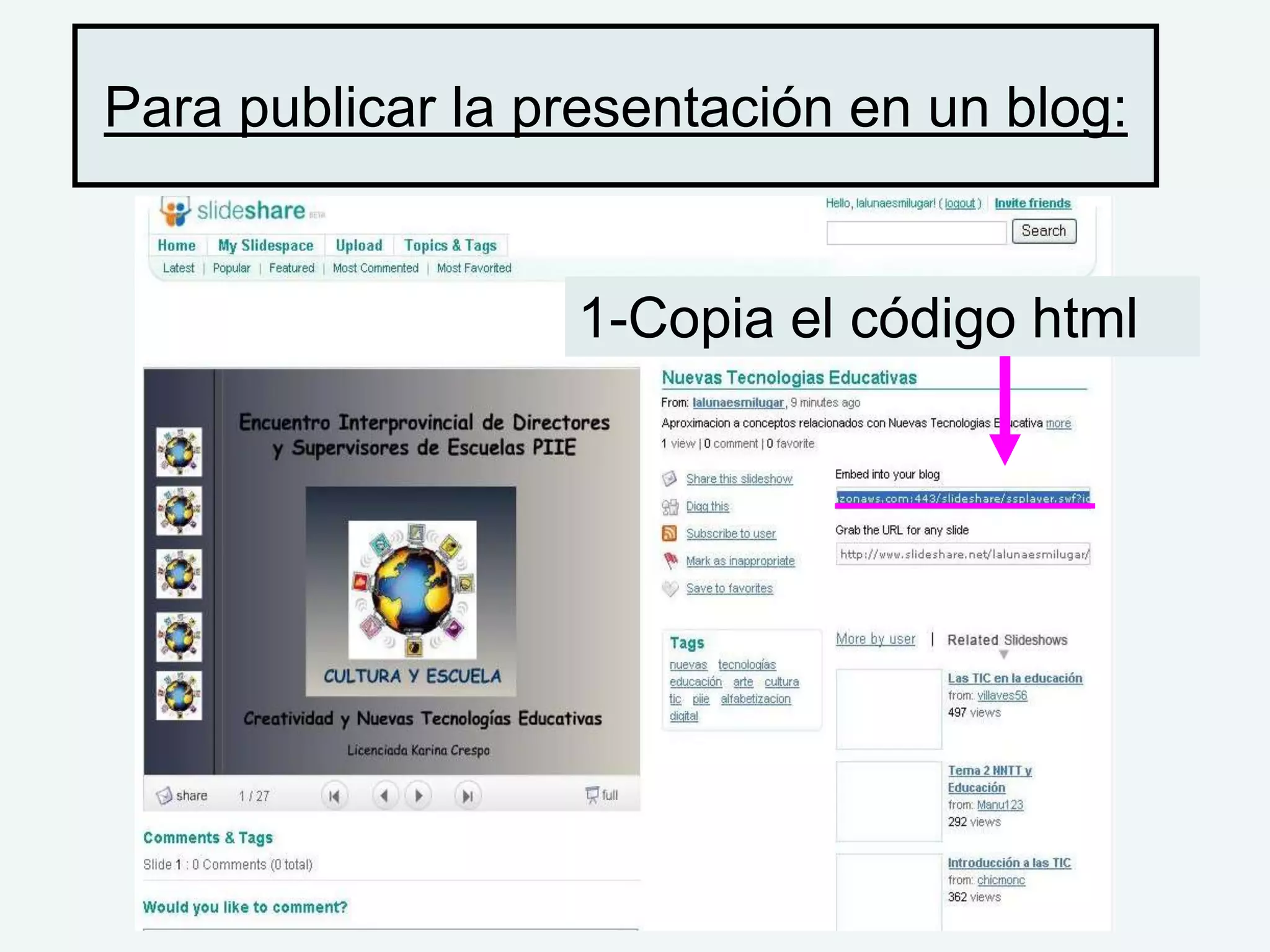Open villaves56 user profile
Viewport: 1270px width, 952px height.
coord(1002,695)
